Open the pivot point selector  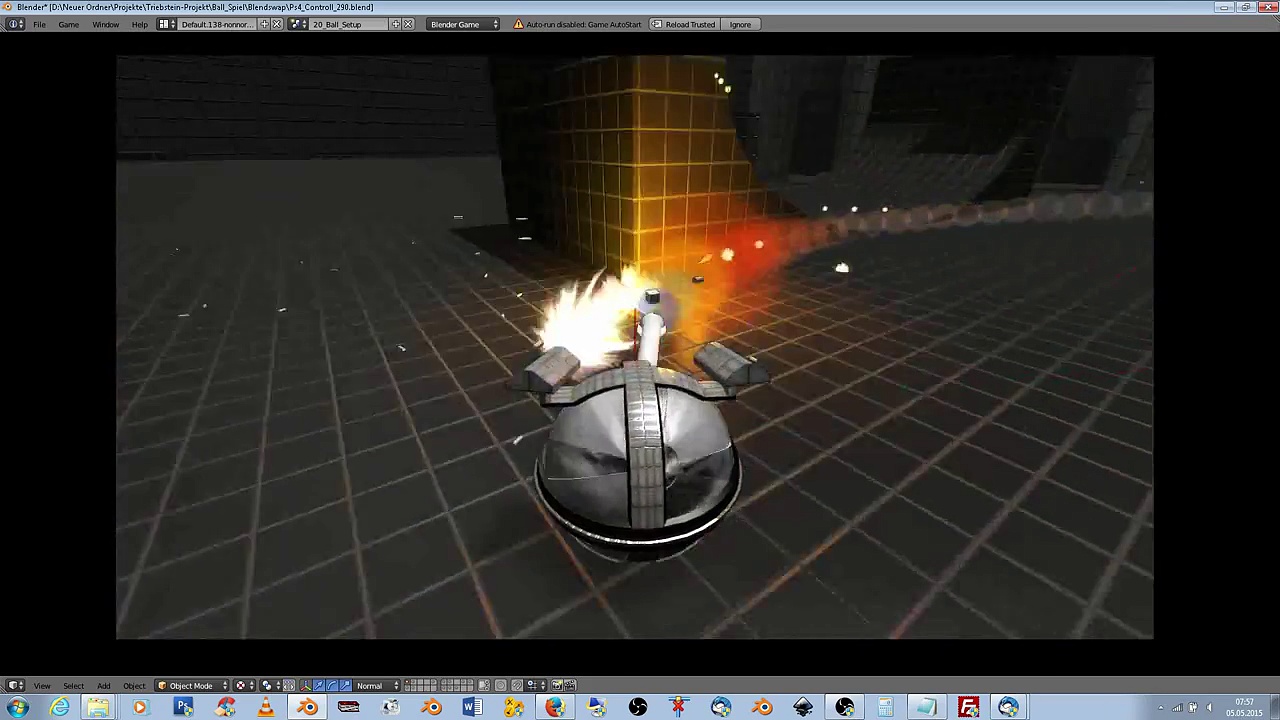[269, 686]
